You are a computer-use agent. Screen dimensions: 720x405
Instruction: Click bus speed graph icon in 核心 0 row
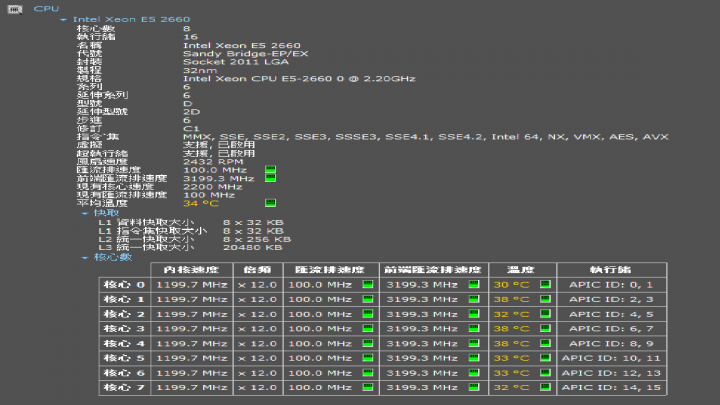pos(368,284)
